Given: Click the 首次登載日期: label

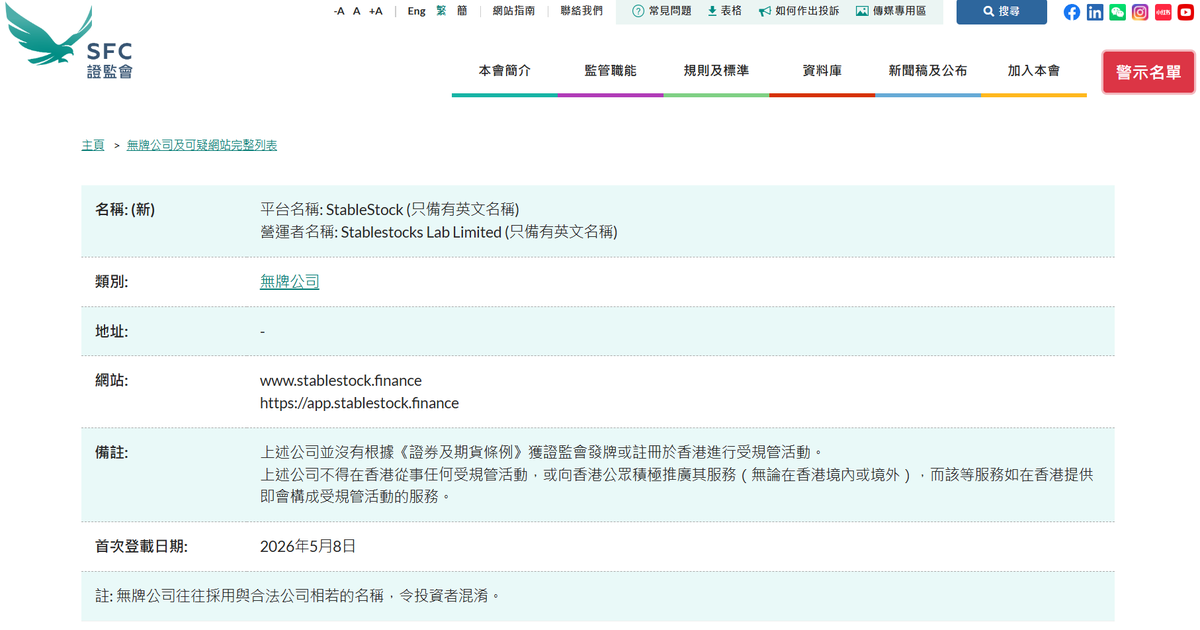Looking at the screenshot, I should point(141,546).
